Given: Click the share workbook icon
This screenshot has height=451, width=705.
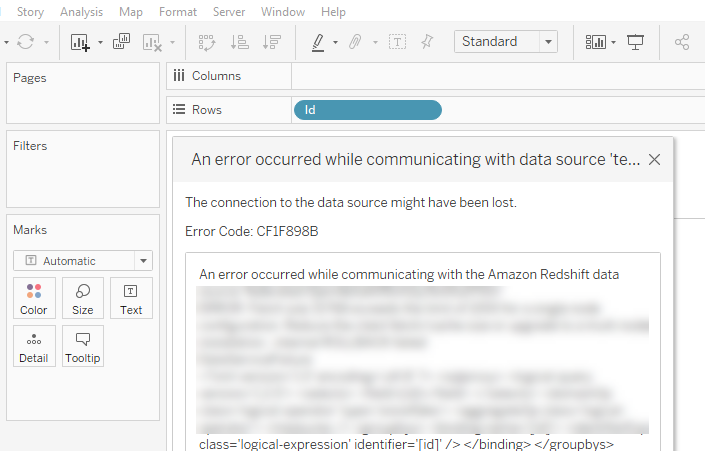Looking at the screenshot, I should 682,42.
